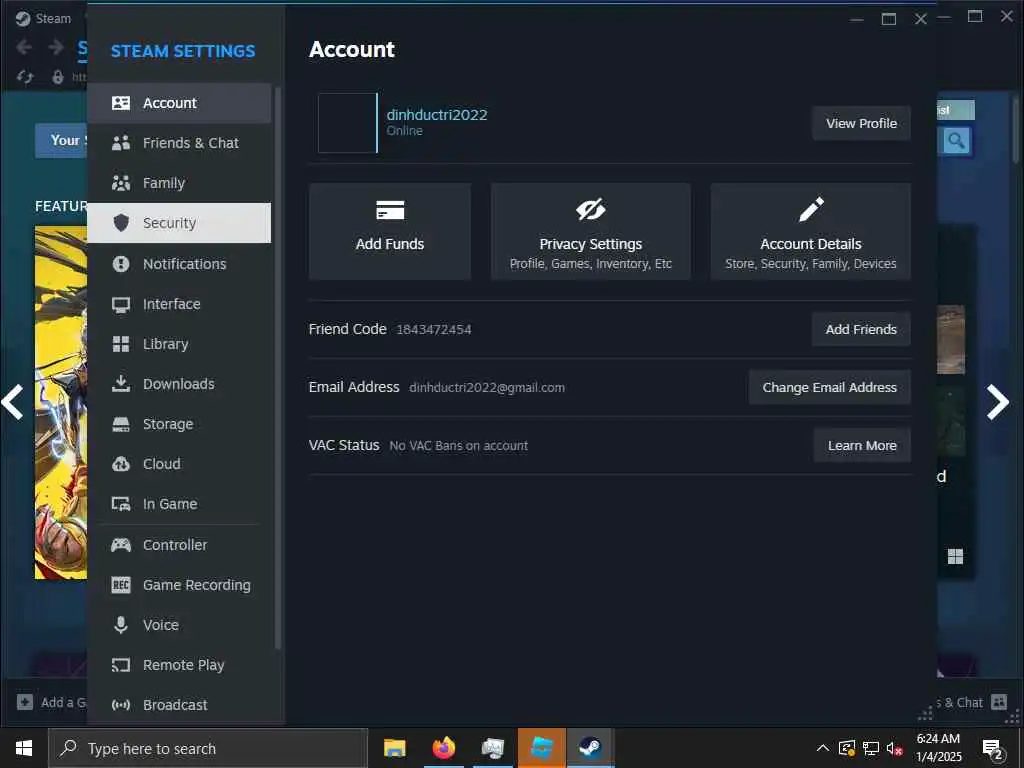Click the featured game artwork in Steam store
The image size is (1024, 768).
pos(61,402)
